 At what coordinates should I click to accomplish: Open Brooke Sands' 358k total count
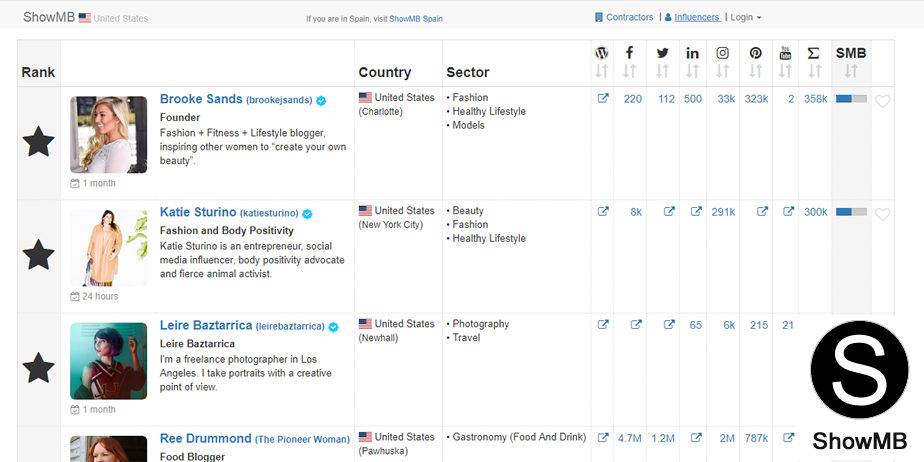(816, 99)
